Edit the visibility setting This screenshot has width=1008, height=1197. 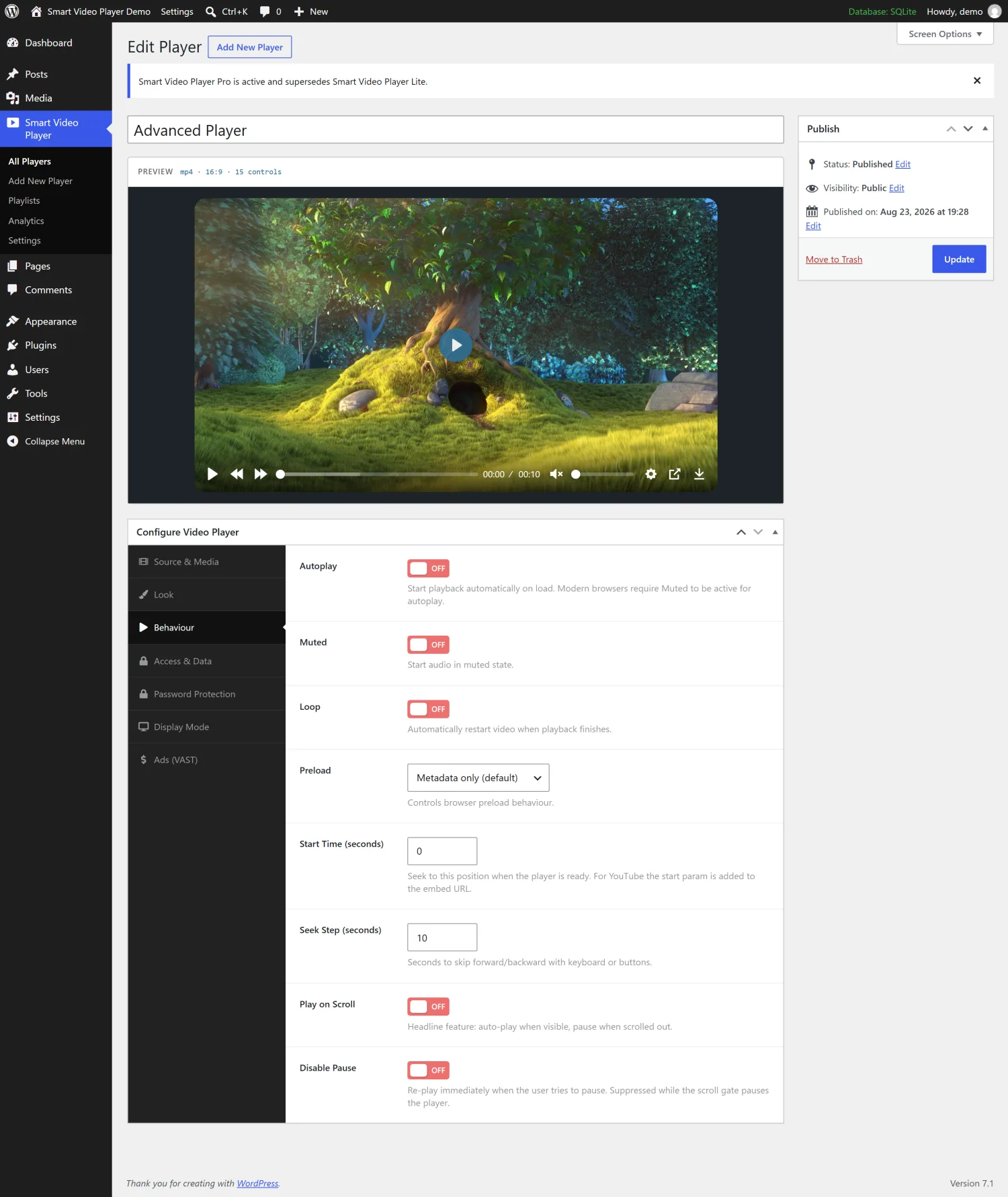tap(896, 188)
